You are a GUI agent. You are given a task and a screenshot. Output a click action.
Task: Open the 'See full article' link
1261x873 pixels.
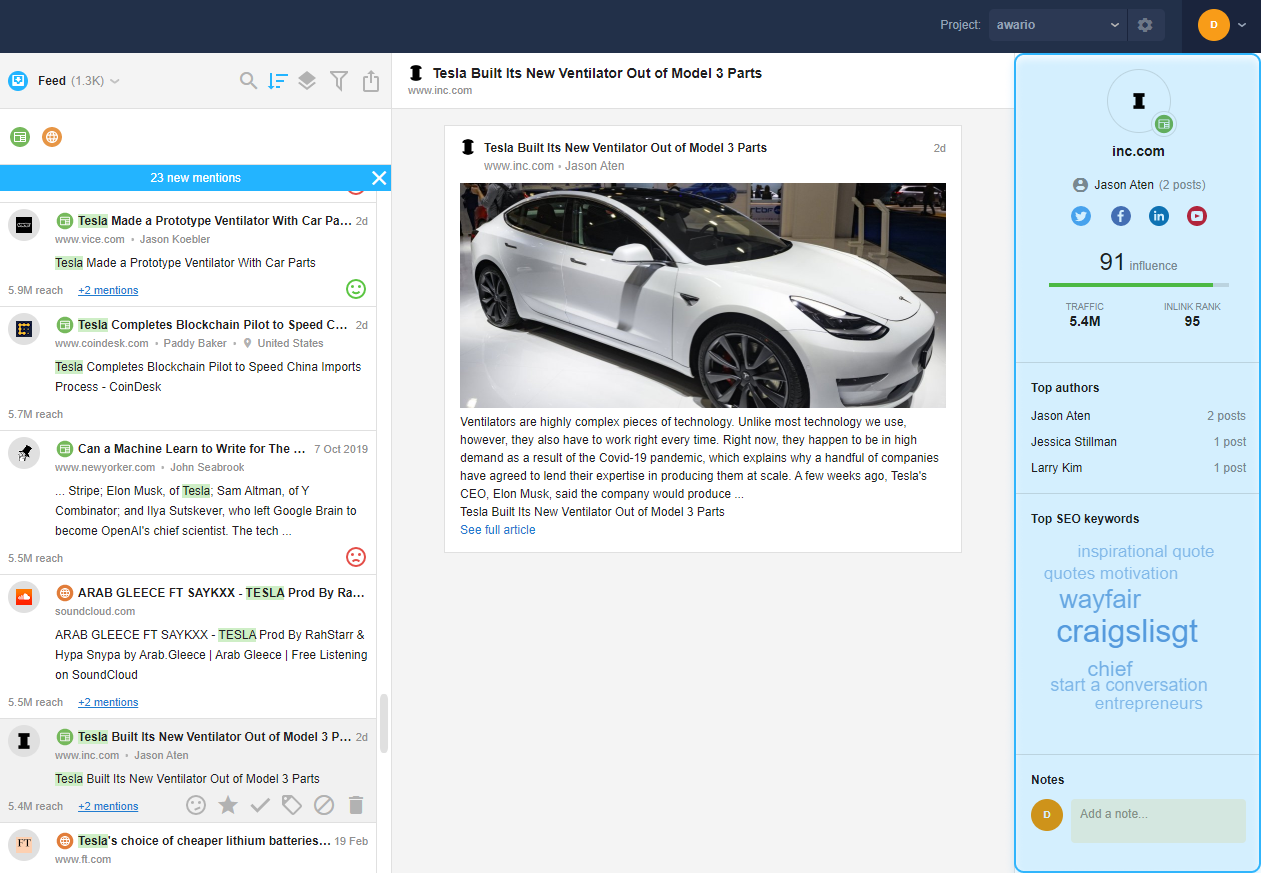497,530
